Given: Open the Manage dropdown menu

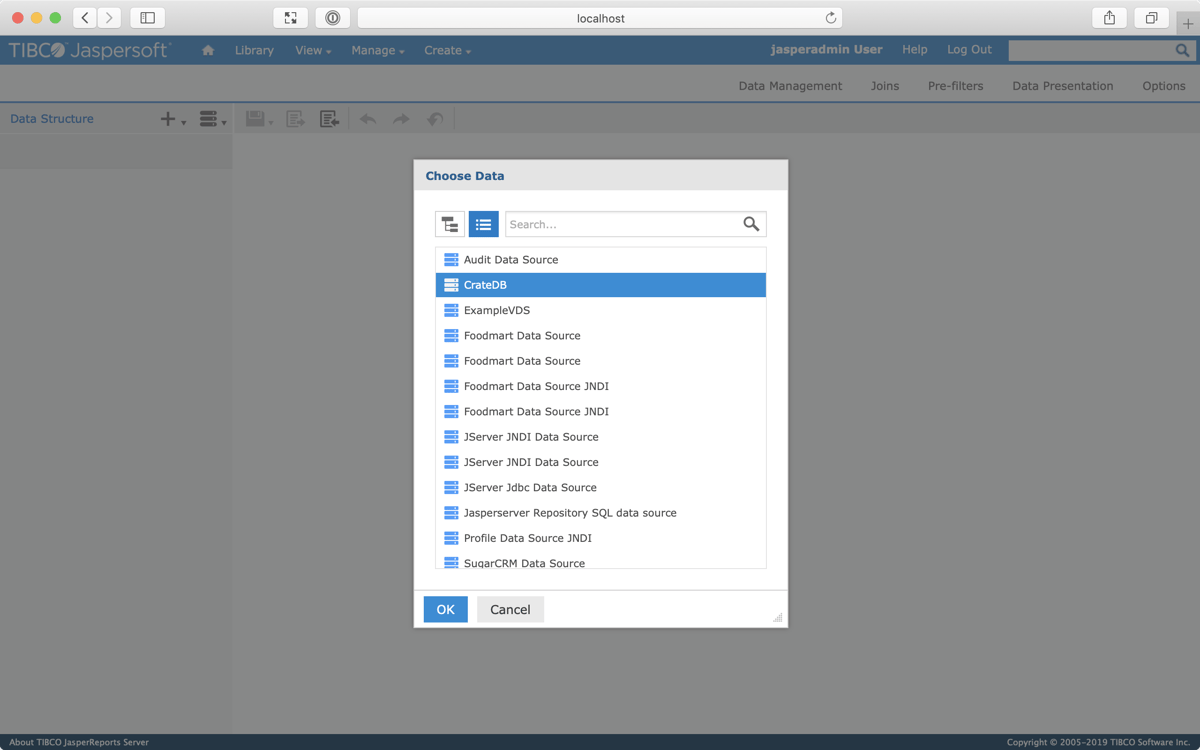Looking at the screenshot, I should click(x=377, y=50).
